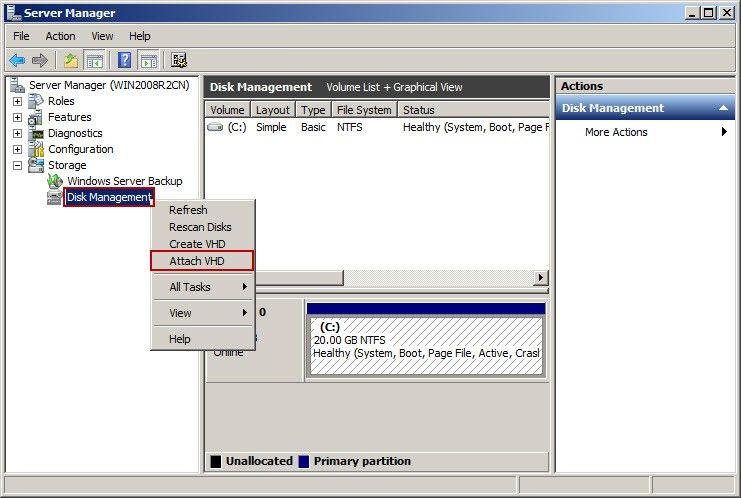Image resolution: width=741 pixels, height=498 pixels.
Task: Expand the Roles tree node
Action: (17, 102)
